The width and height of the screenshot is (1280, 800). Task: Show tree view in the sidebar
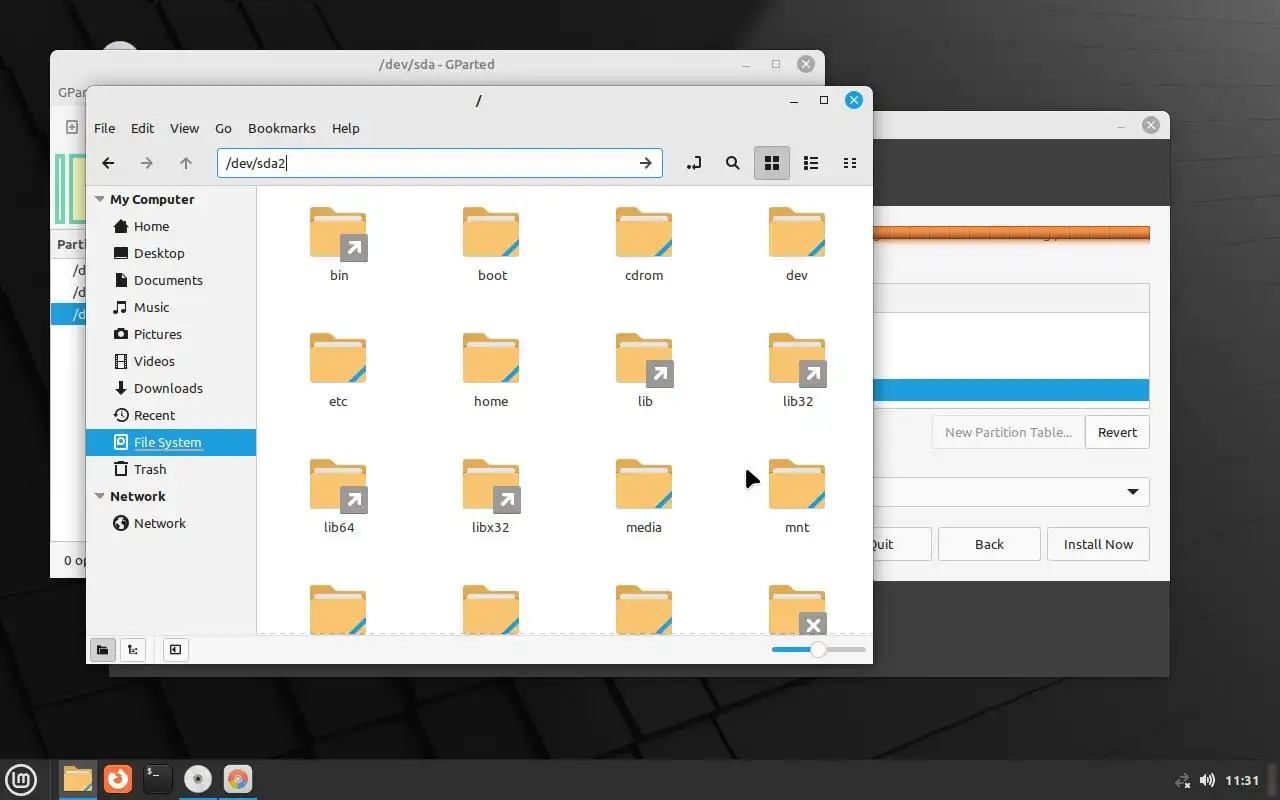133,650
